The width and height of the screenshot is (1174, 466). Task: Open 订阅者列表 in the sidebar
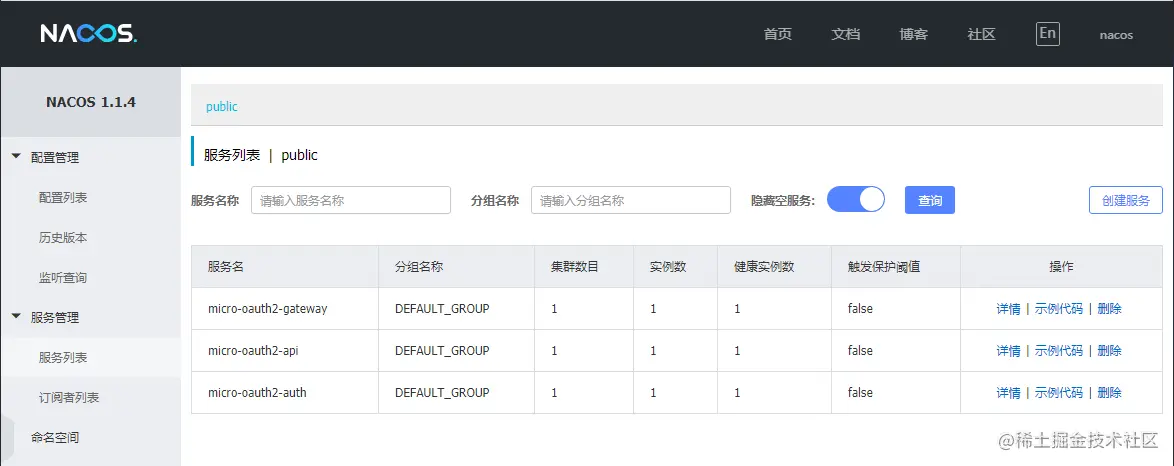[x=69, y=398]
